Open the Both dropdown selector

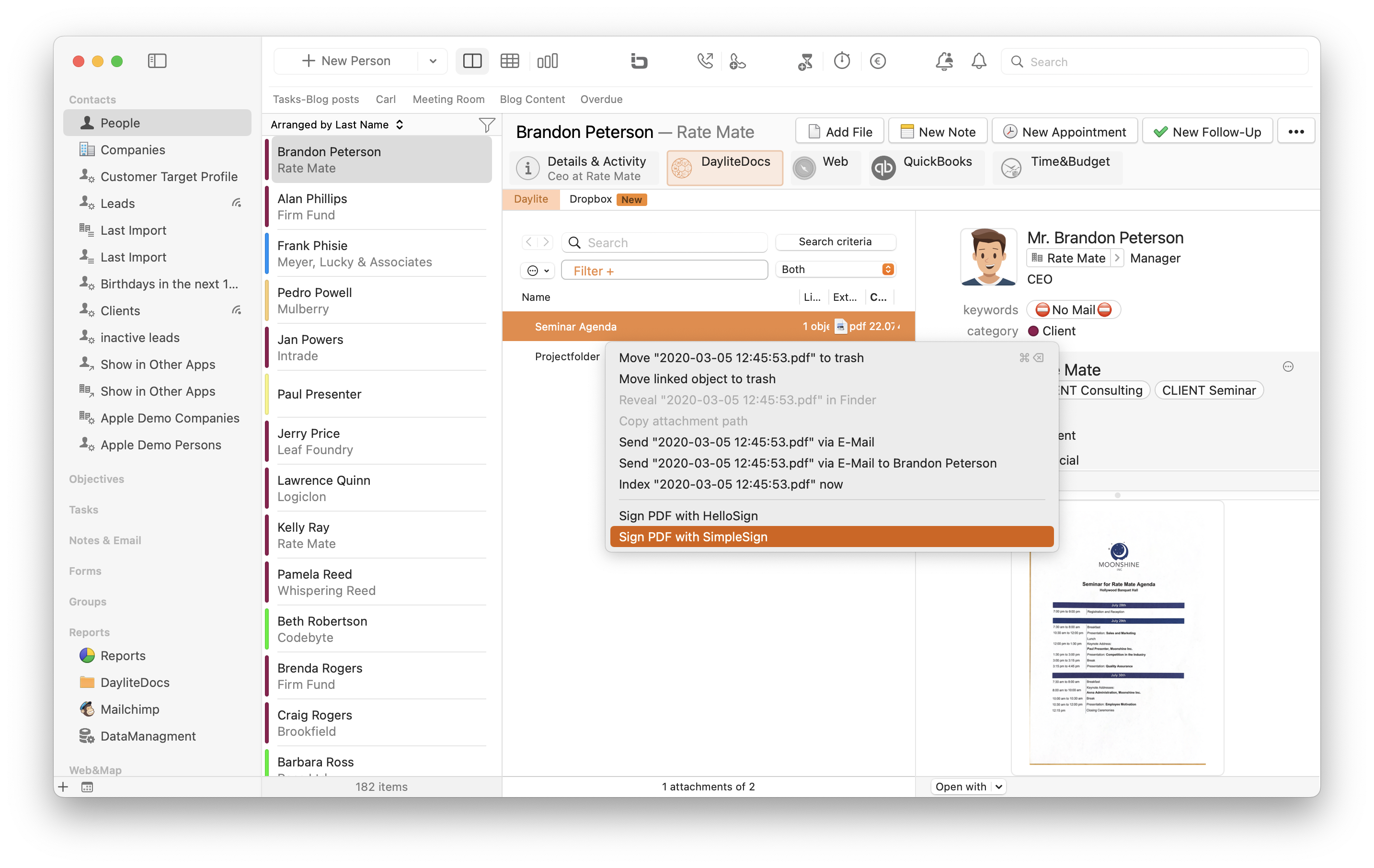pyautogui.click(x=836, y=270)
